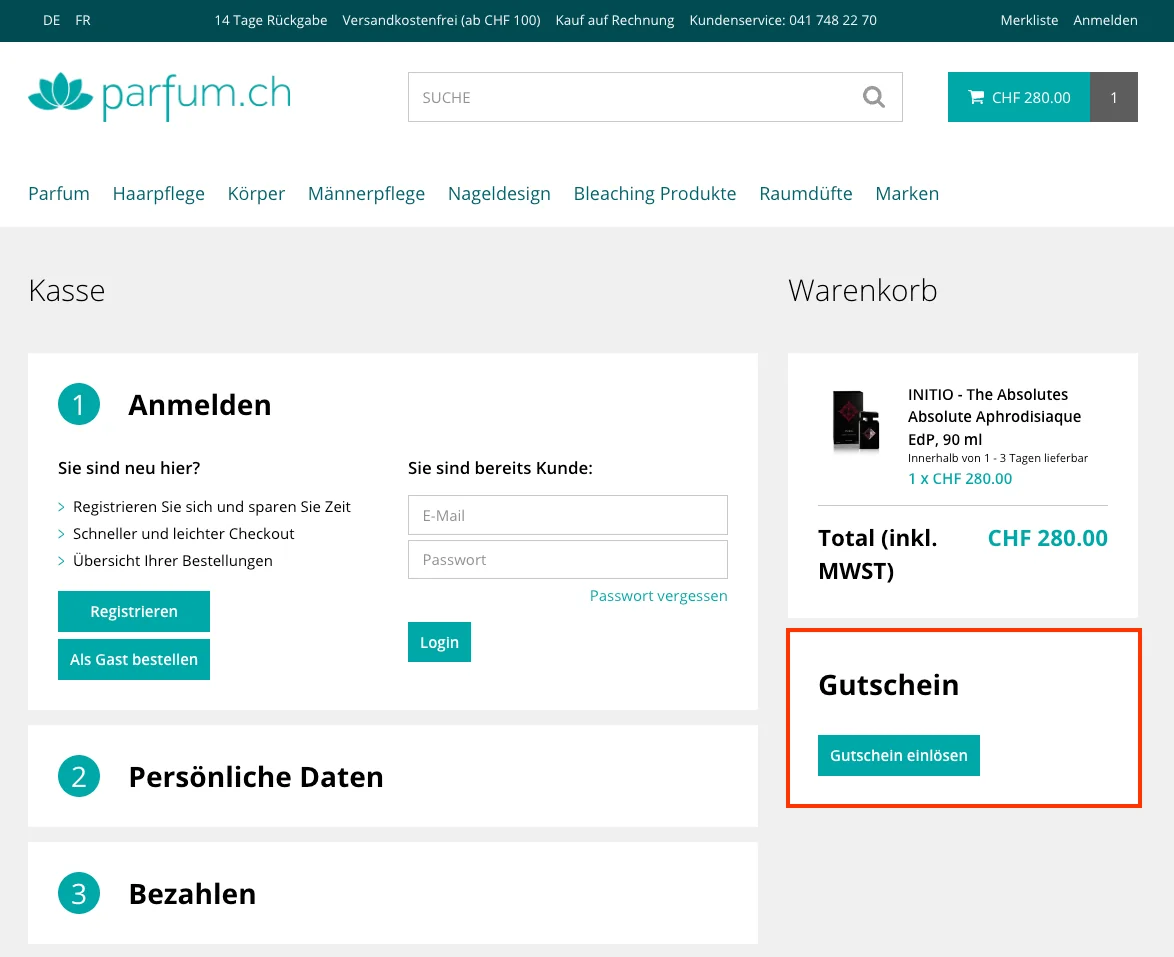Open the search with the magnifier icon

[x=874, y=96]
